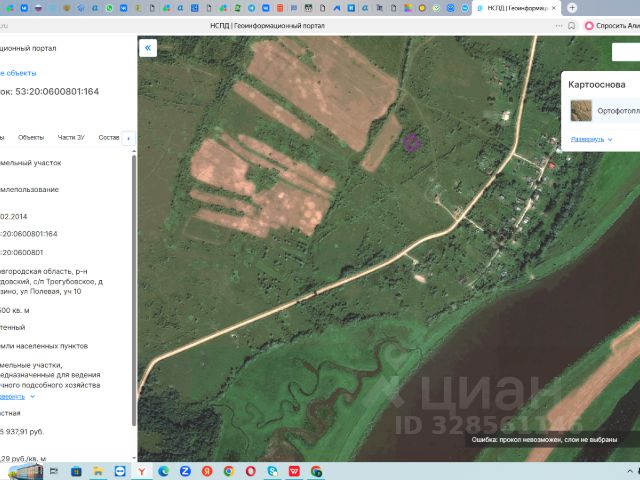Switch to the 'Части ЗУ' tab
The width and height of the screenshot is (640, 480).
[x=72, y=137]
